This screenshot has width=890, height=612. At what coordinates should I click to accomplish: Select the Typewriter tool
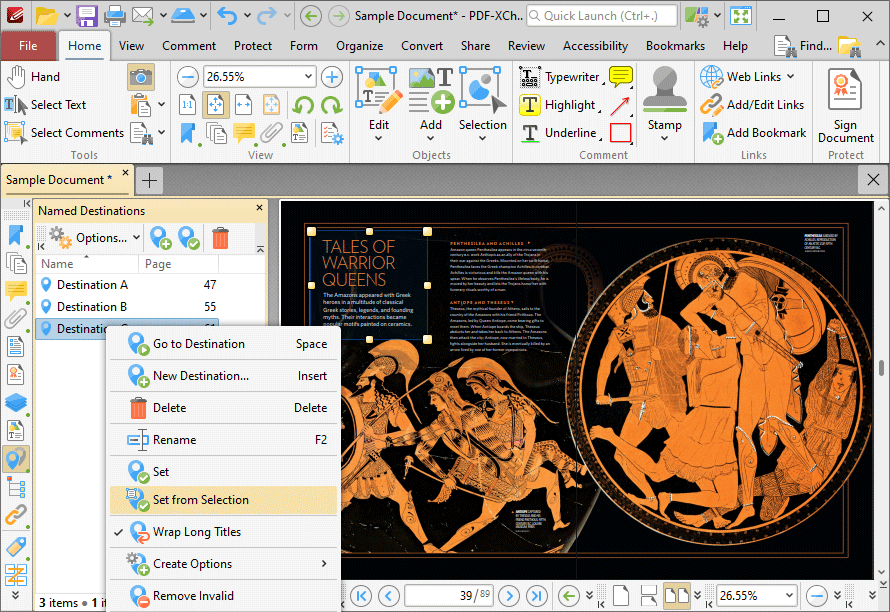[x=560, y=77]
